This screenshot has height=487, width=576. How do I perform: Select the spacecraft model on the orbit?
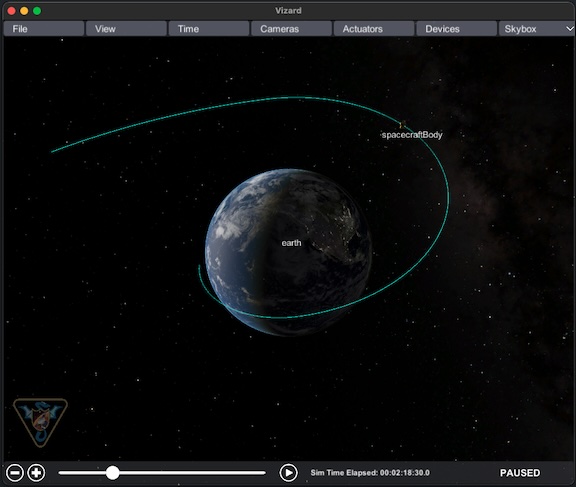point(402,124)
